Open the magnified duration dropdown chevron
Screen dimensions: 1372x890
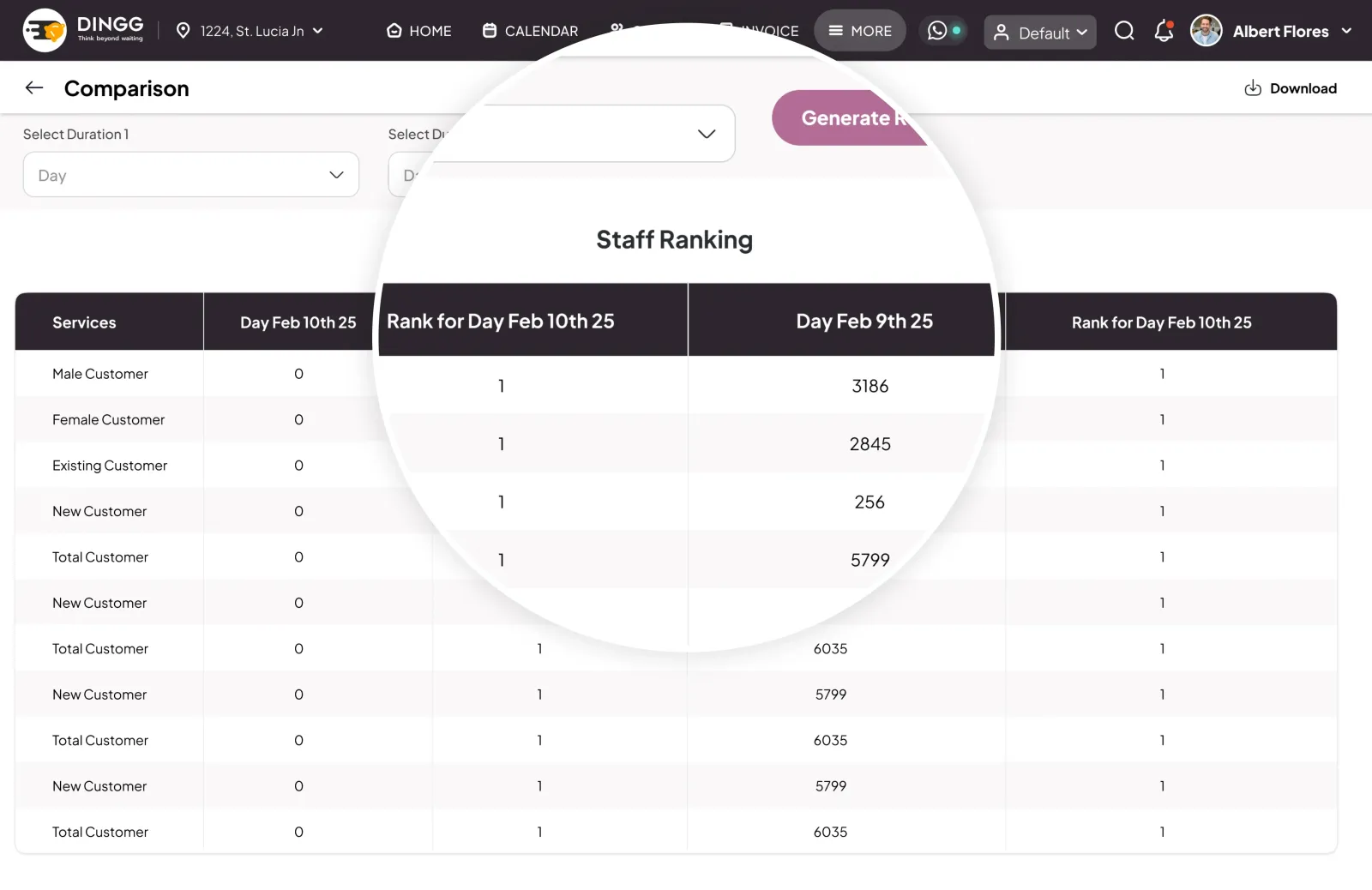[x=707, y=134]
